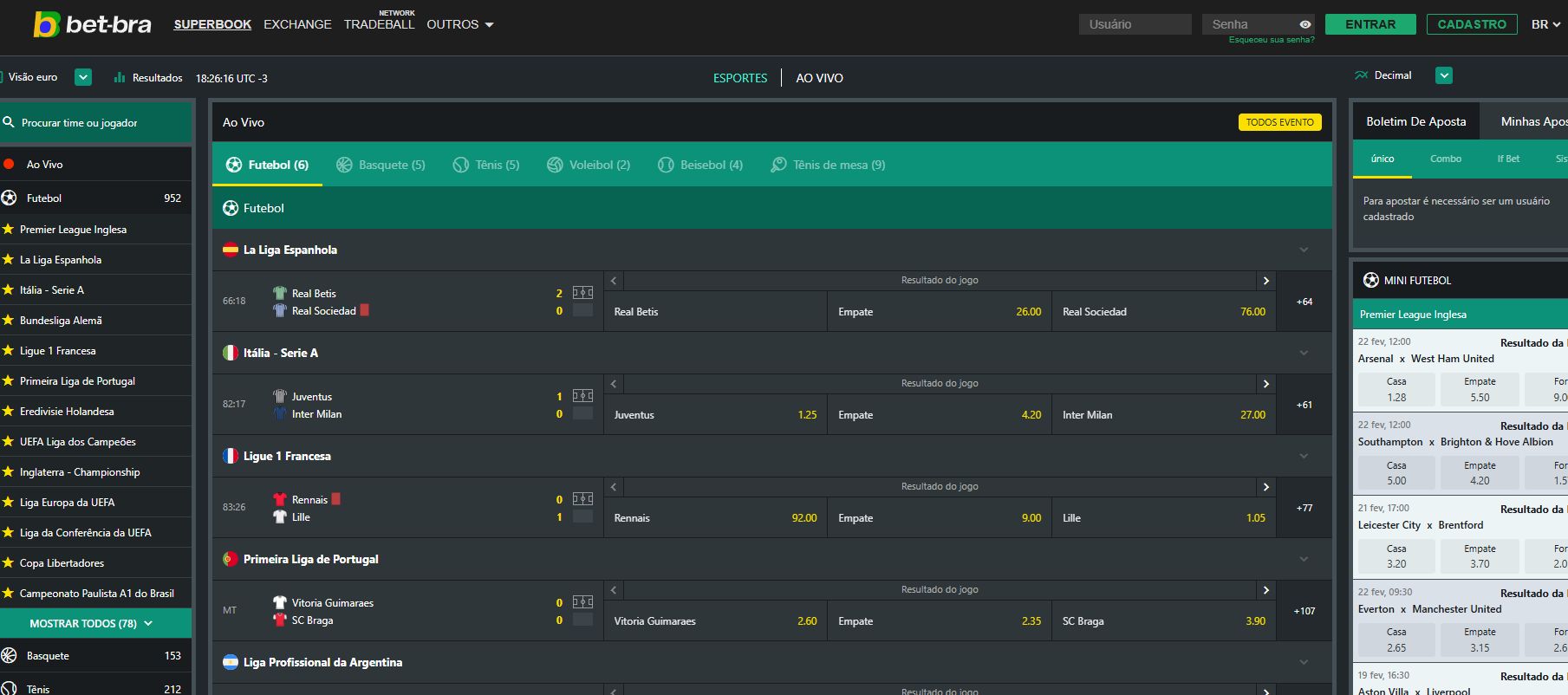This screenshot has height=695, width=1568.
Task: Open pitch view icon for Vitoria Guimaraes match
Action: pyautogui.click(x=582, y=602)
